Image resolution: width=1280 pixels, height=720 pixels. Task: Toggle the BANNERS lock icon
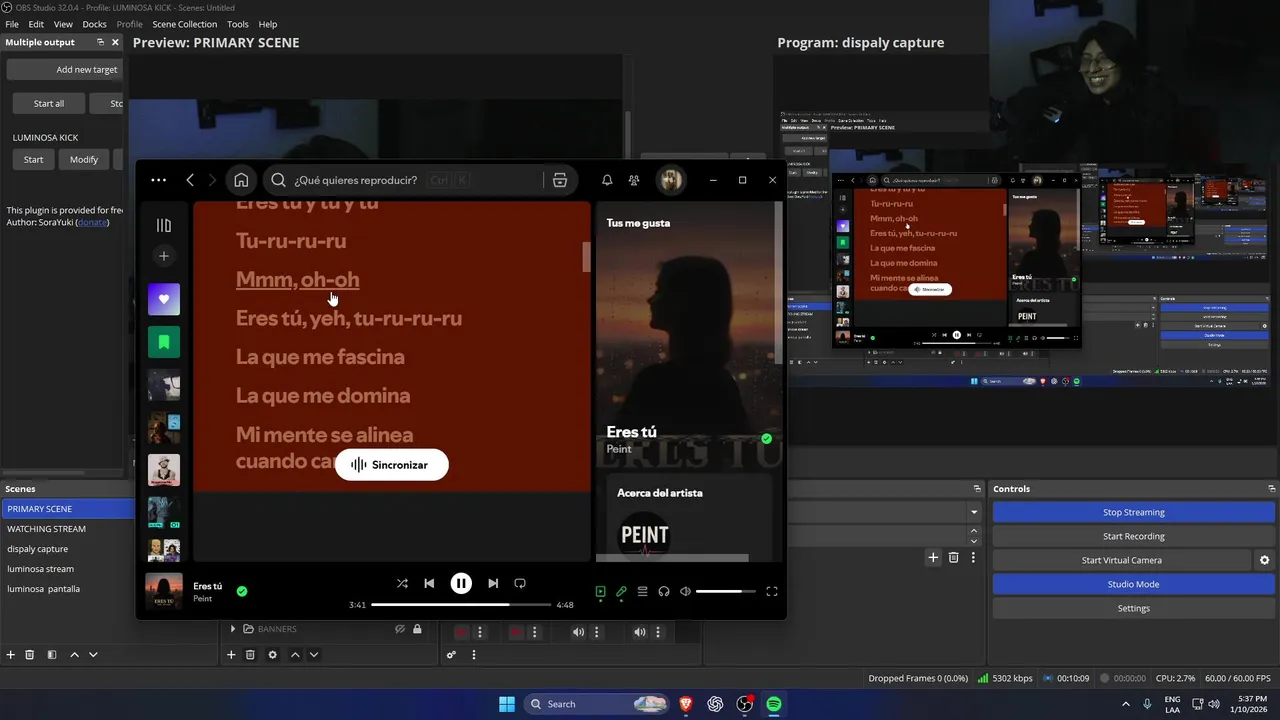point(417,629)
